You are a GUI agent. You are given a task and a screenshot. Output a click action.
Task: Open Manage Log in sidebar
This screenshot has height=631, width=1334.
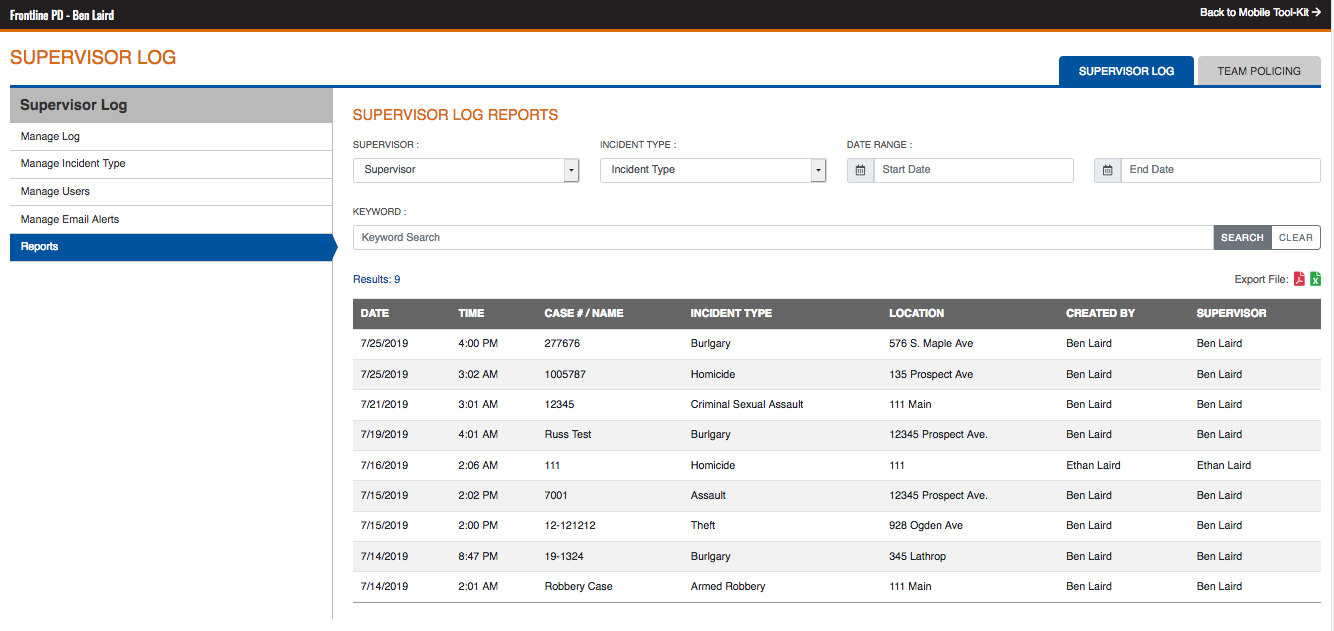[x=50, y=136]
